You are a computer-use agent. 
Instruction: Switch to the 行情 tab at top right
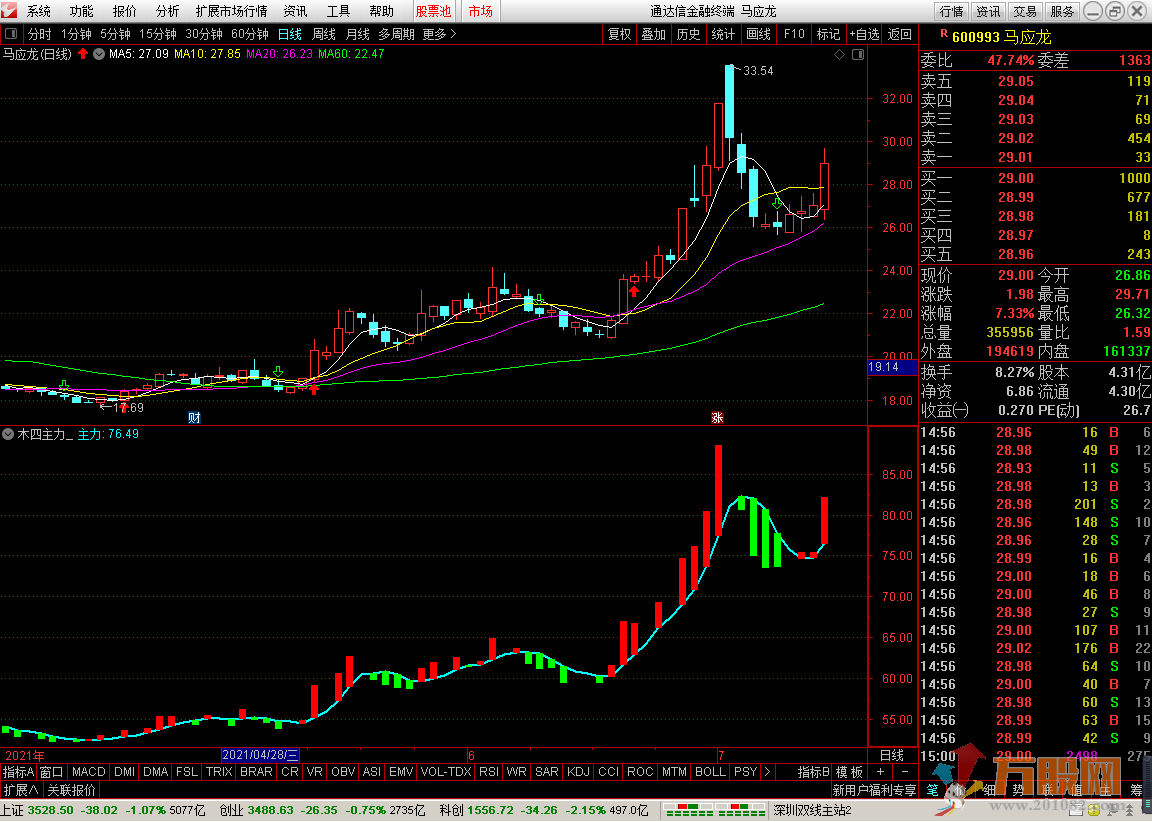coord(951,11)
